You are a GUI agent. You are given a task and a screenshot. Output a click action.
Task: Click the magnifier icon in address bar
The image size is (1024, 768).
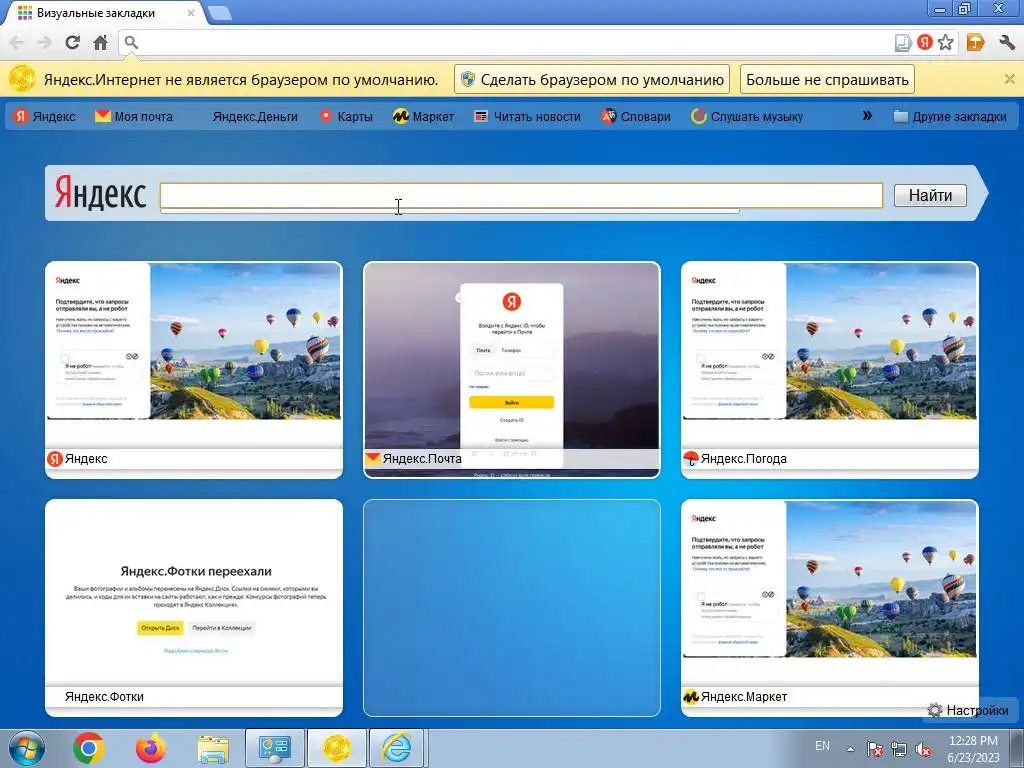point(131,42)
